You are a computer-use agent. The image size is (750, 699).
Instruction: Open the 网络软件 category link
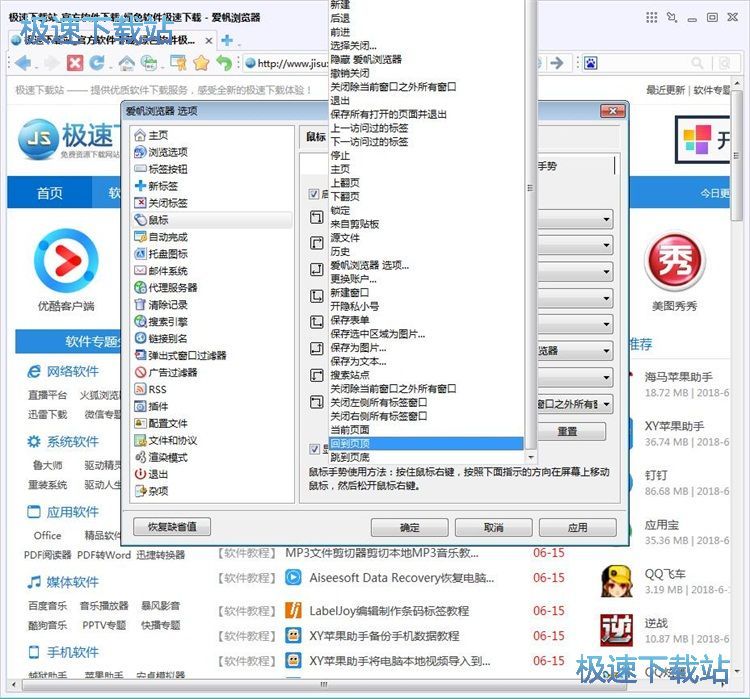[73, 371]
